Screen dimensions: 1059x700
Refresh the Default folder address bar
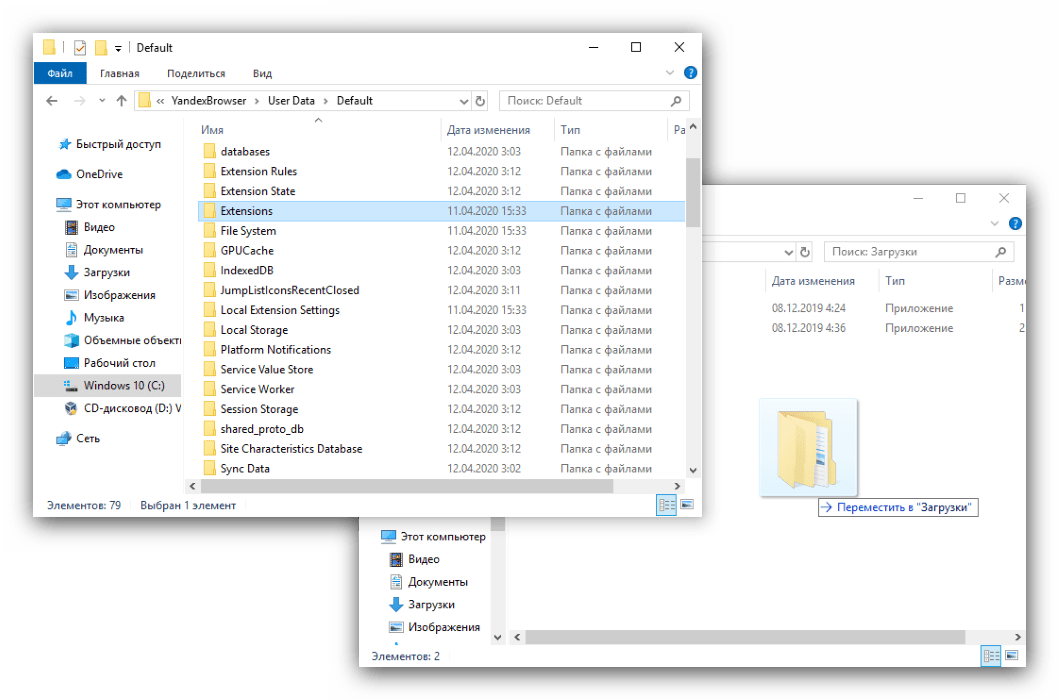(480, 101)
